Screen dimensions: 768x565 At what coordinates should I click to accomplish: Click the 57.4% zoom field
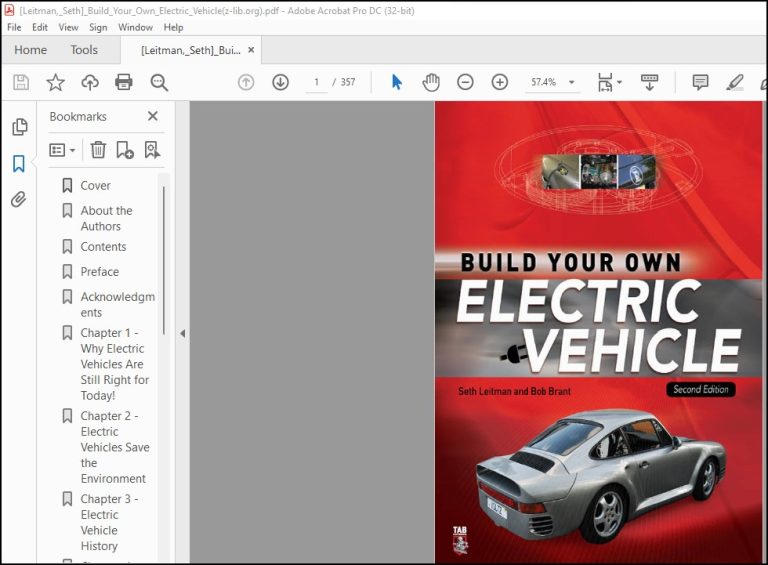(543, 82)
